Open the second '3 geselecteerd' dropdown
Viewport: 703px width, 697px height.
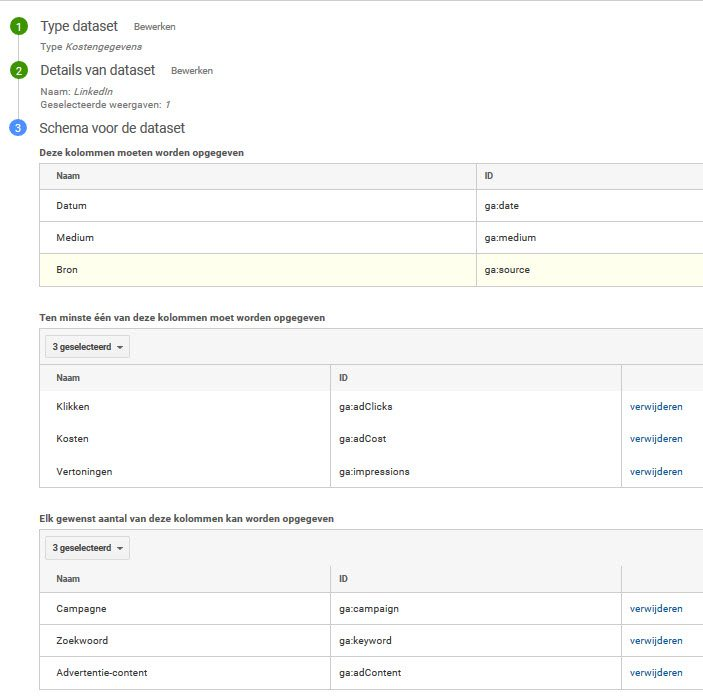click(x=87, y=548)
